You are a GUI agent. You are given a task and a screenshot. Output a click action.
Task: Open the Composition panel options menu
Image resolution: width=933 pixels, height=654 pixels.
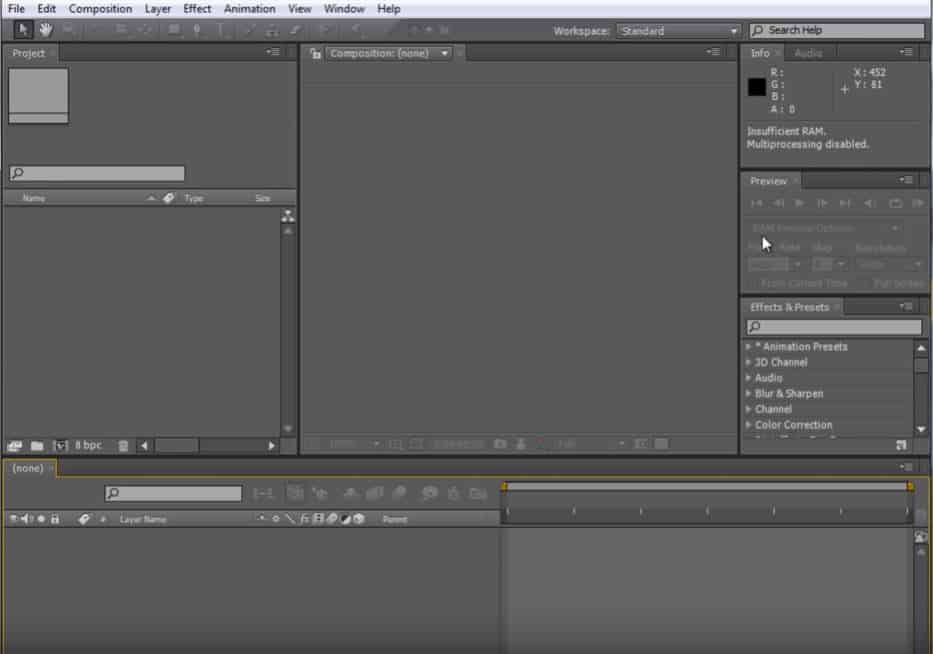[x=713, y=52]
